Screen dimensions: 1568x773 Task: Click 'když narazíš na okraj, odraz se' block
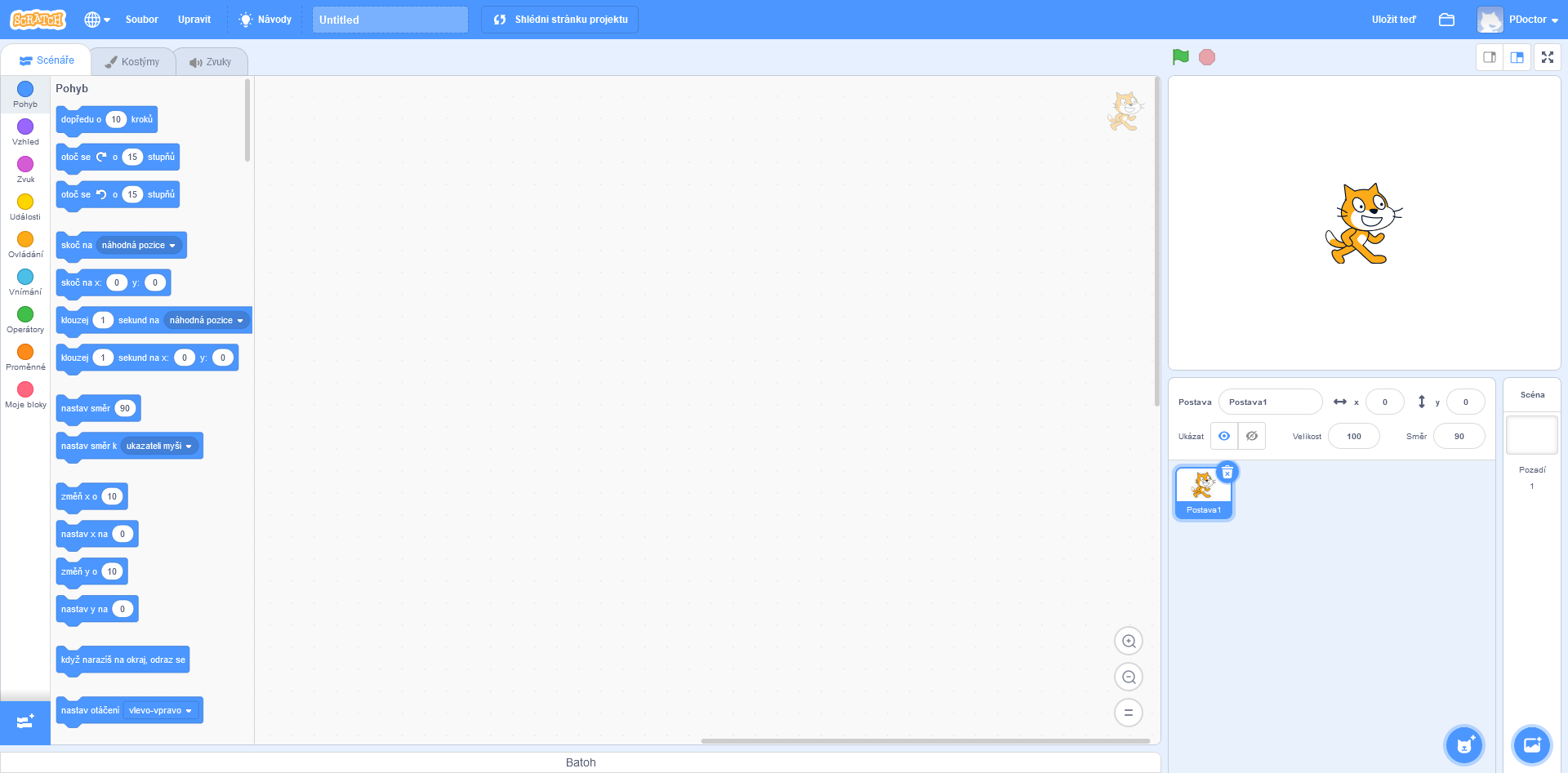coord(122,660)
